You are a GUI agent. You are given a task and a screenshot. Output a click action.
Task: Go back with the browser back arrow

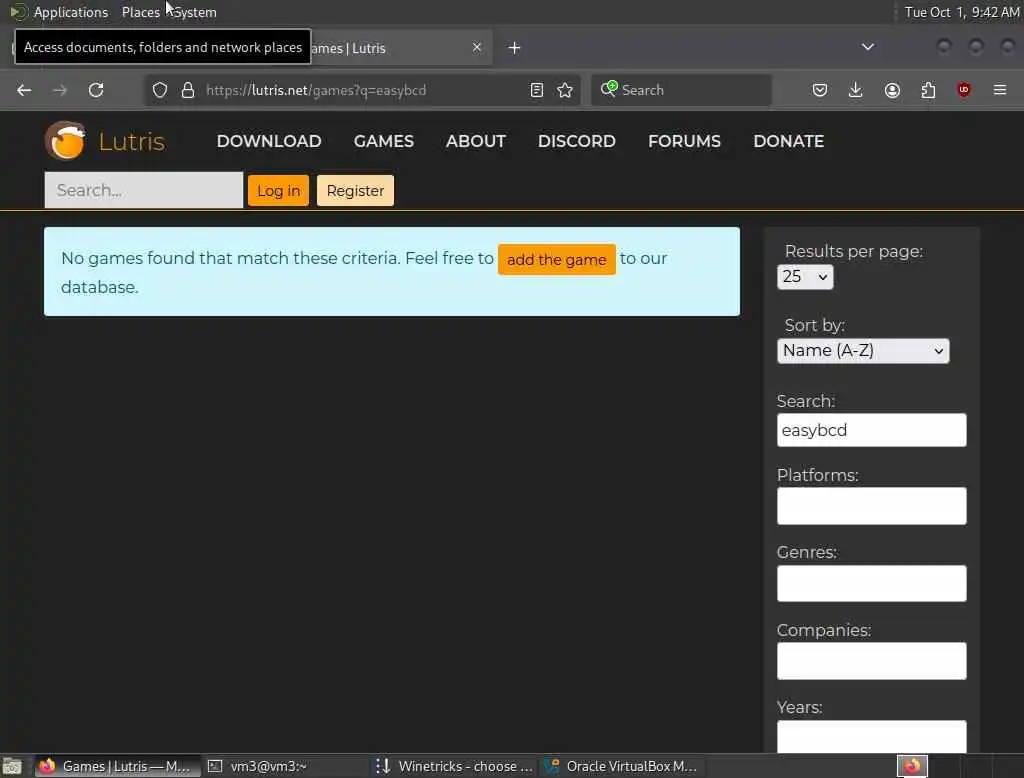24,90
